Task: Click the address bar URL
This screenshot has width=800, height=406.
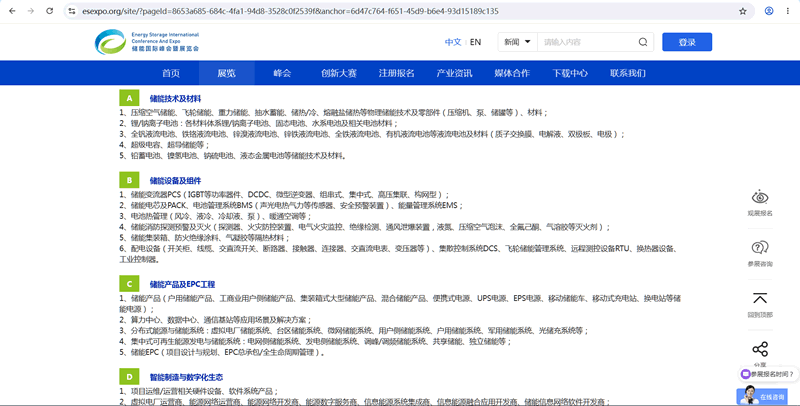Action: pos(290,11)
